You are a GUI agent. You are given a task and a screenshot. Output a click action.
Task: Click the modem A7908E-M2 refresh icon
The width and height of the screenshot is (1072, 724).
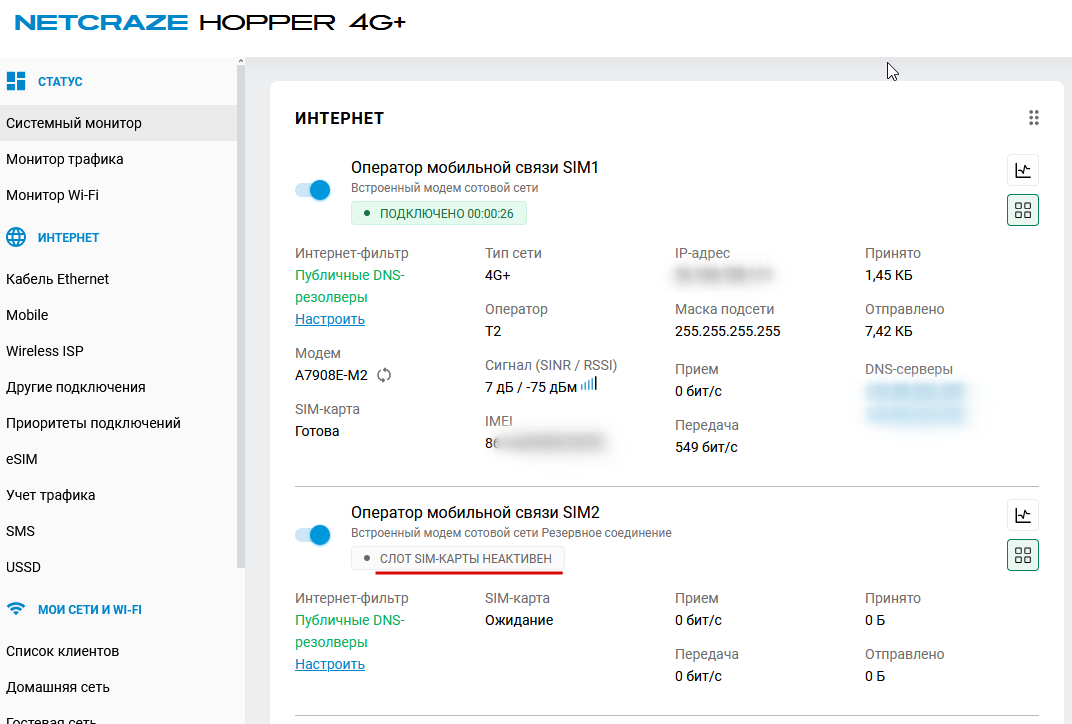[384, 376]
